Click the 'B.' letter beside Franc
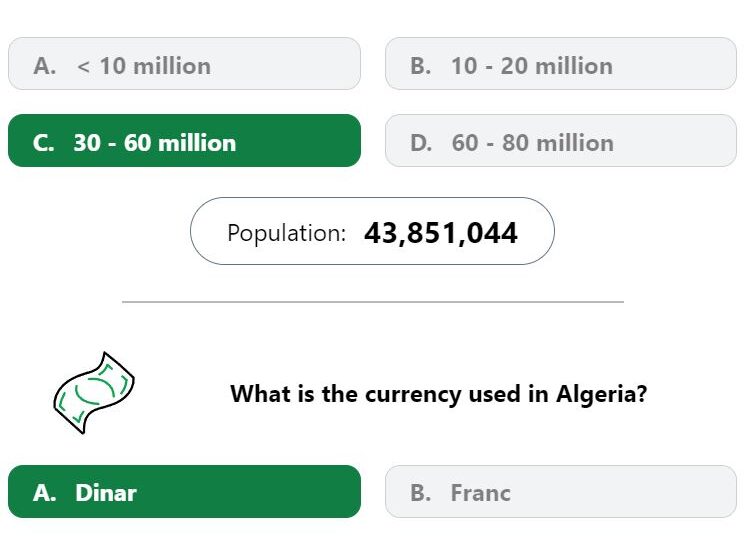This screenshot has width=744, height=536. click(x=420, y=493)
